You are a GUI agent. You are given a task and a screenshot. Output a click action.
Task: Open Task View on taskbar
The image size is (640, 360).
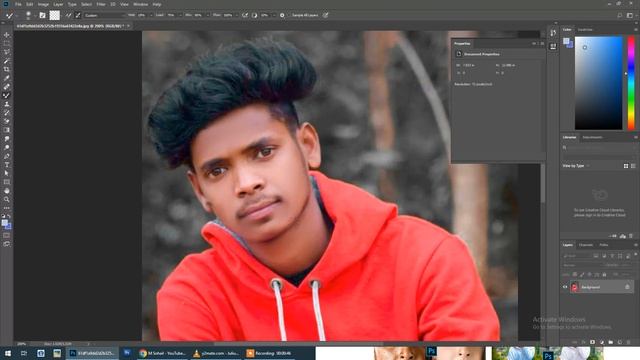click(x=24, y=353)
